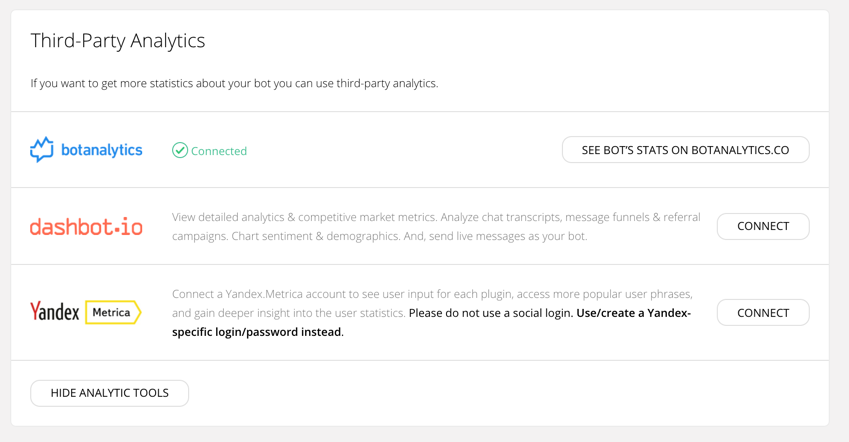The image size is (849, 442).
Task: Connect the Yandex Metrica account
Action: [763, 313]
